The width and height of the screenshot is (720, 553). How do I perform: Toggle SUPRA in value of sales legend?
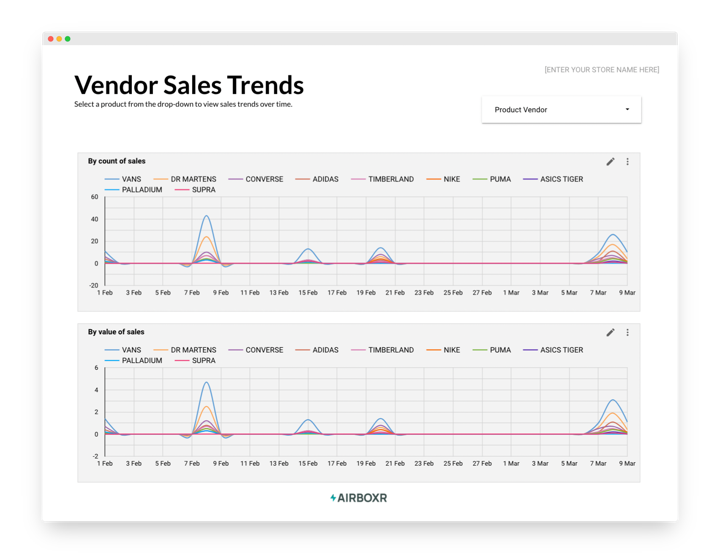(x=195, y=361)
